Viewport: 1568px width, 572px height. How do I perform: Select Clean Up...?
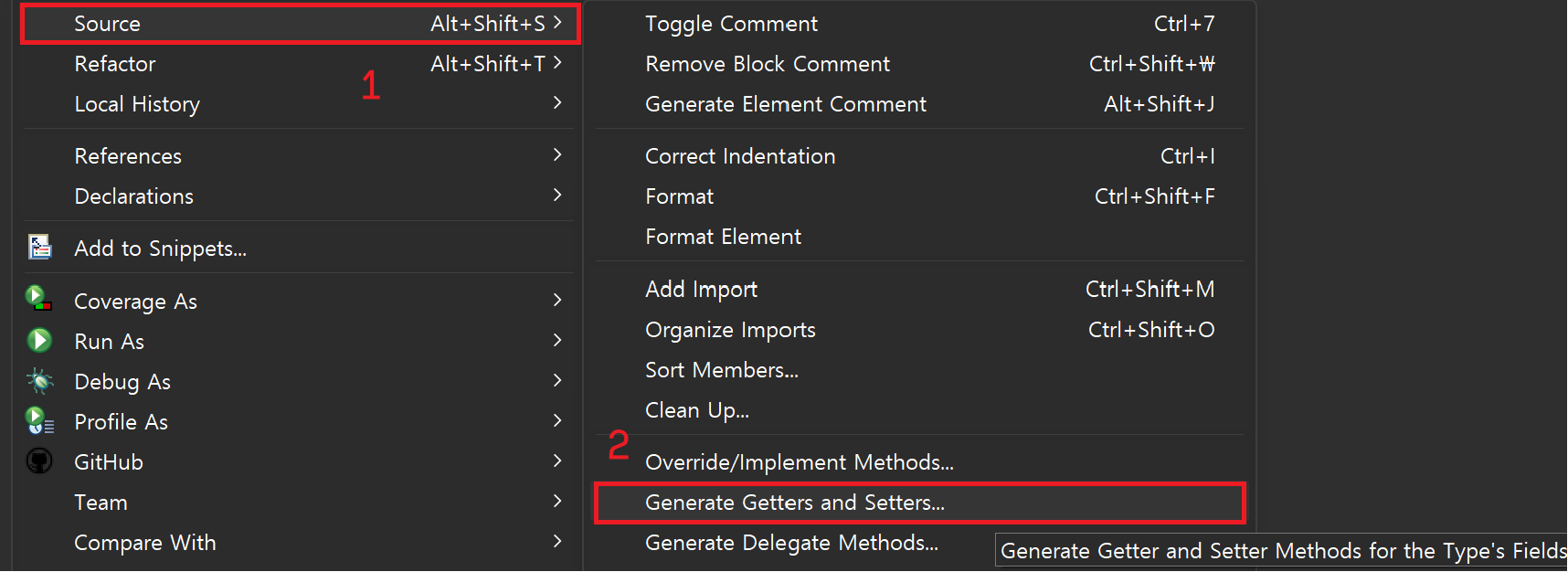tap(920, 410)
